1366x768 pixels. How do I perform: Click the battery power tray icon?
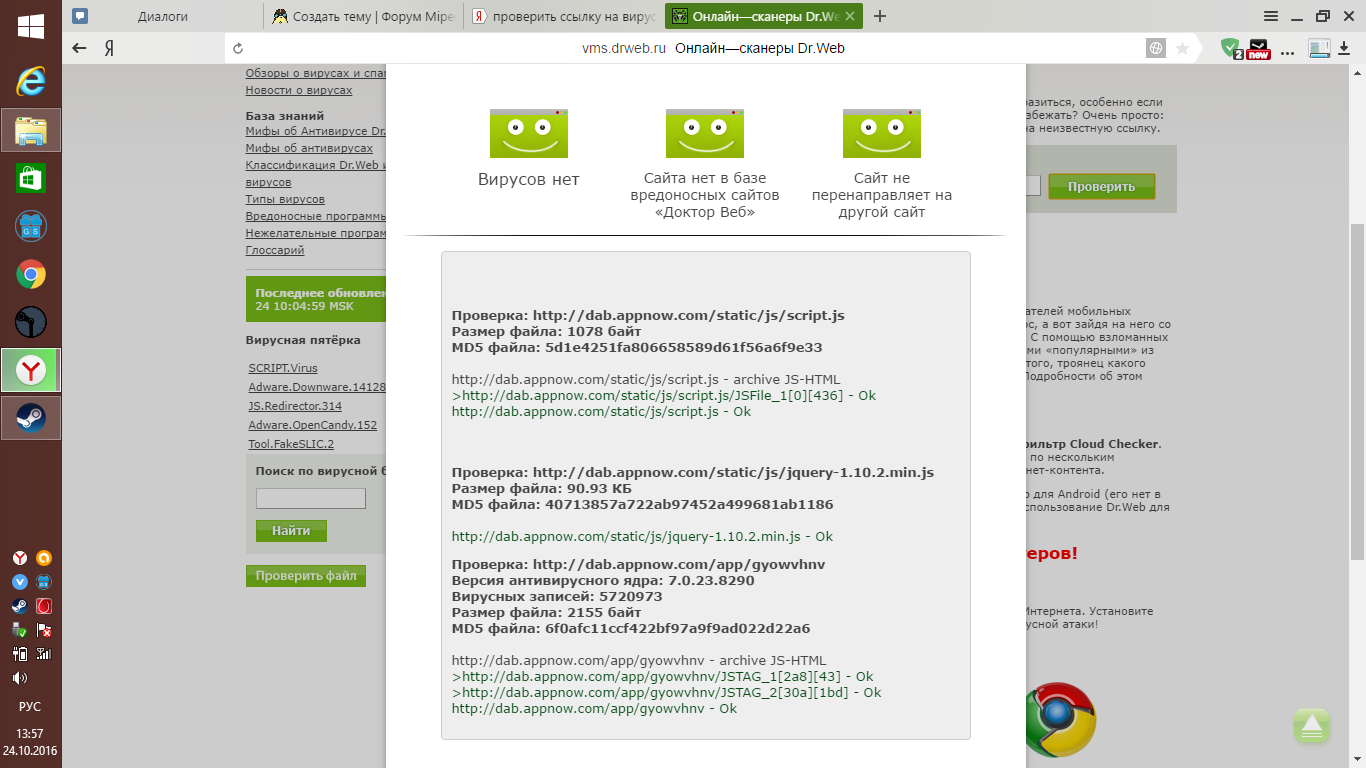tap(19, 654)
